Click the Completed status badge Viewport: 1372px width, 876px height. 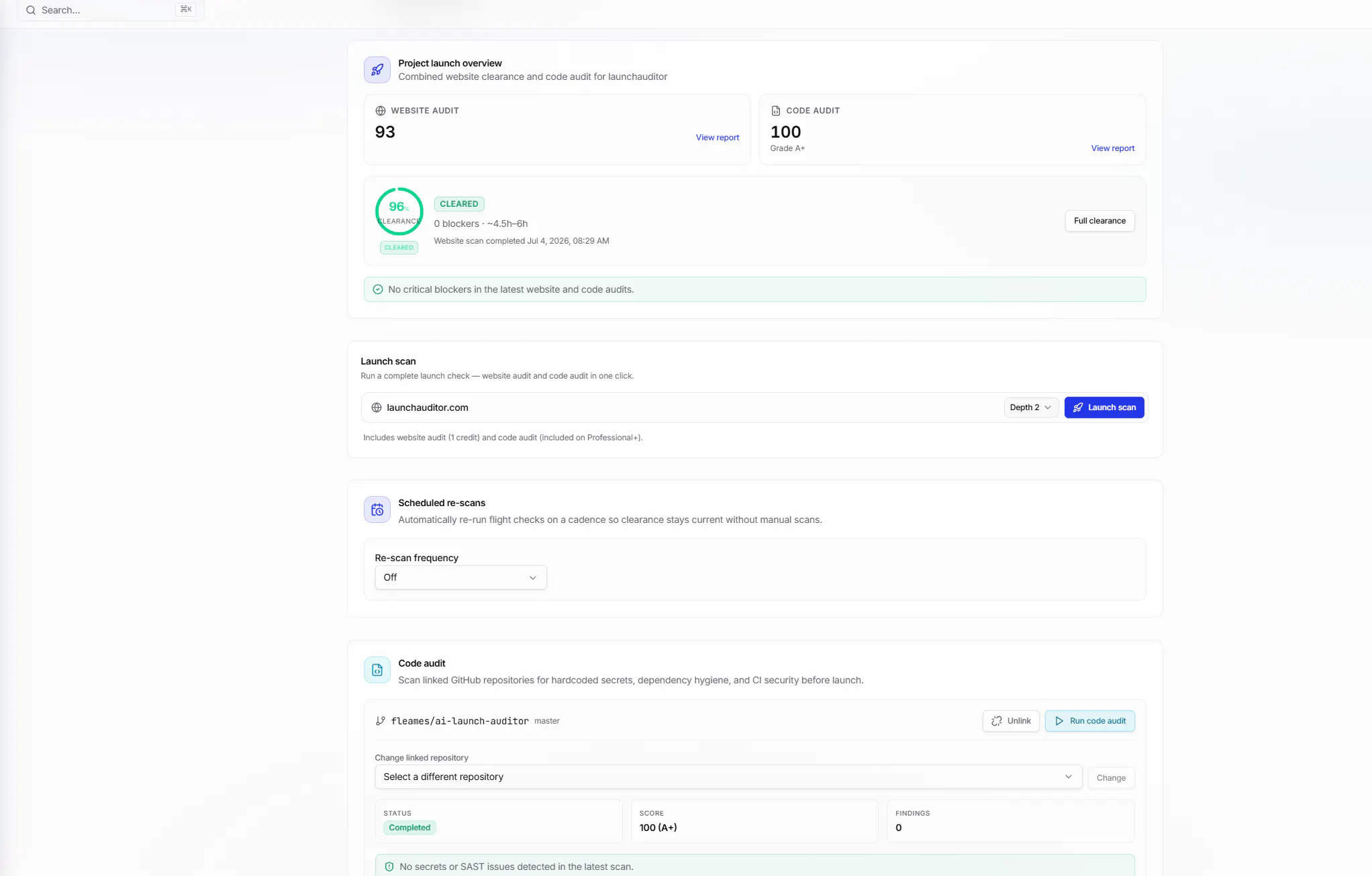pyautogui.click(x=409, y=828)
